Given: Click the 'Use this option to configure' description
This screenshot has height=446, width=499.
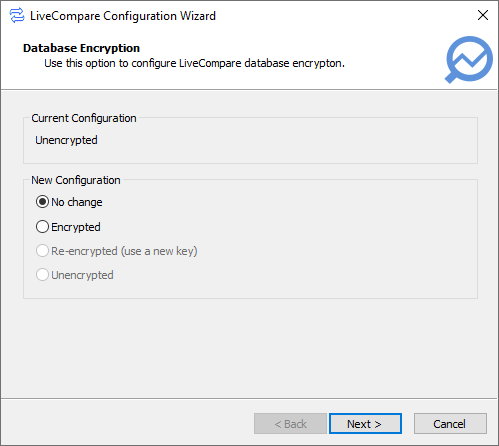Looking at the screenshot, I should tap(194, 63).
